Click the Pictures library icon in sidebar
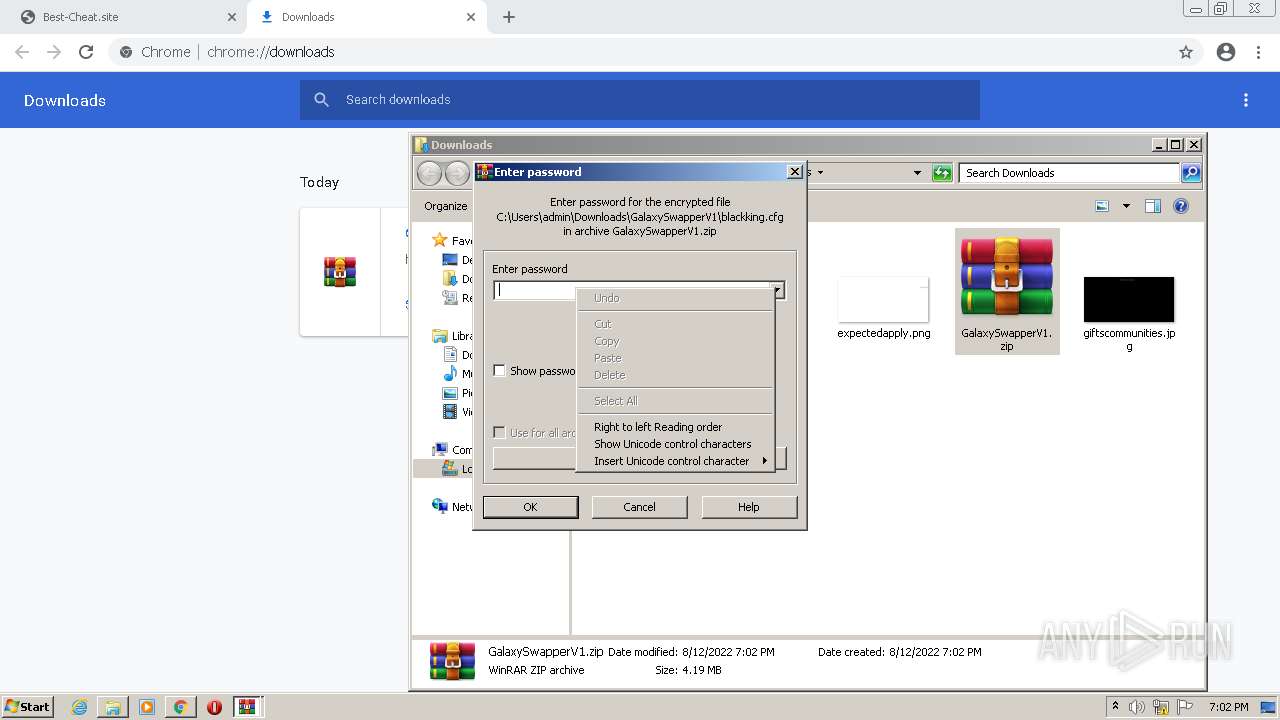 450,393
